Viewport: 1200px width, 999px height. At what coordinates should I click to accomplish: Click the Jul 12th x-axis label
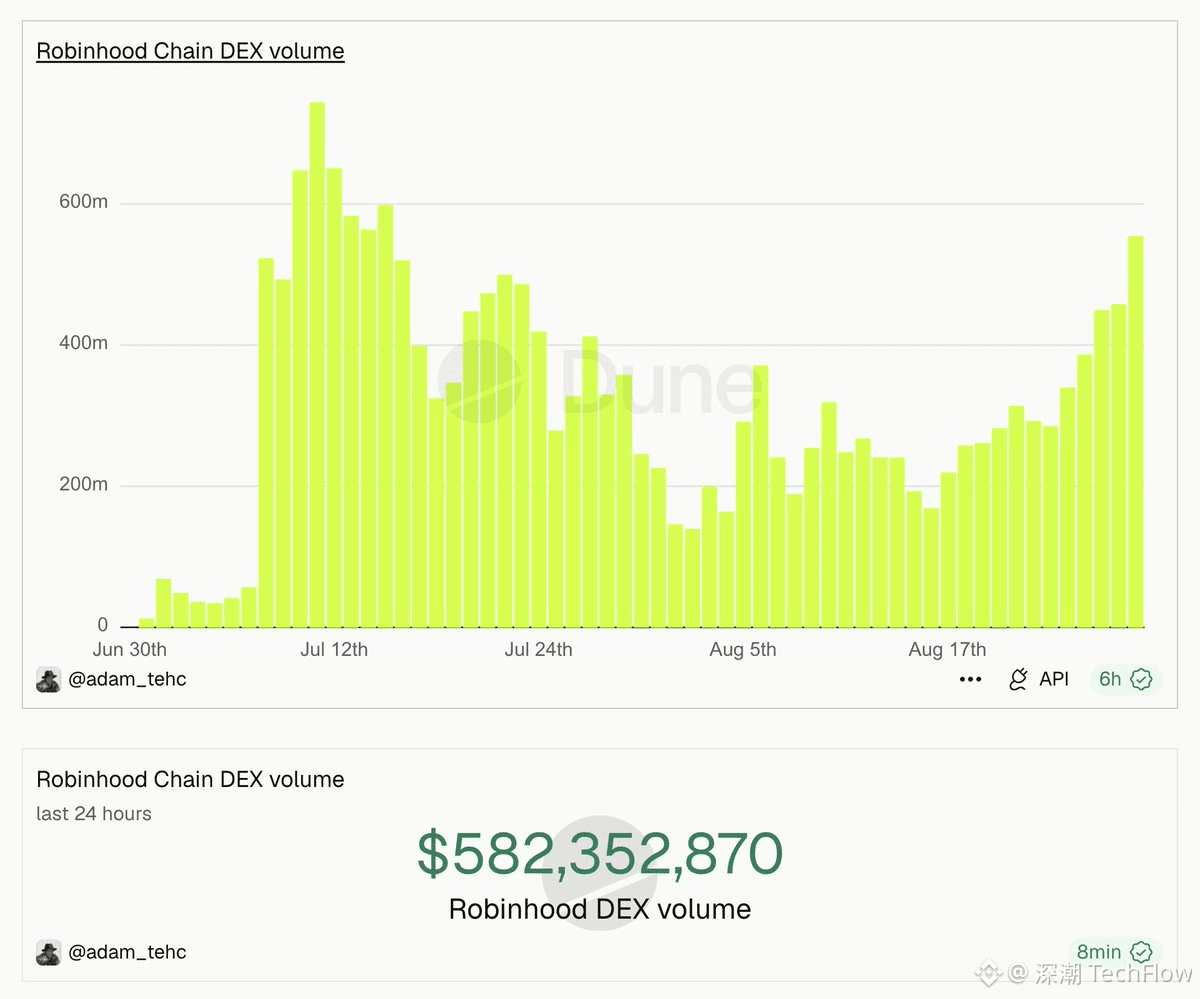pyautogui.click(x=334, y=650)
